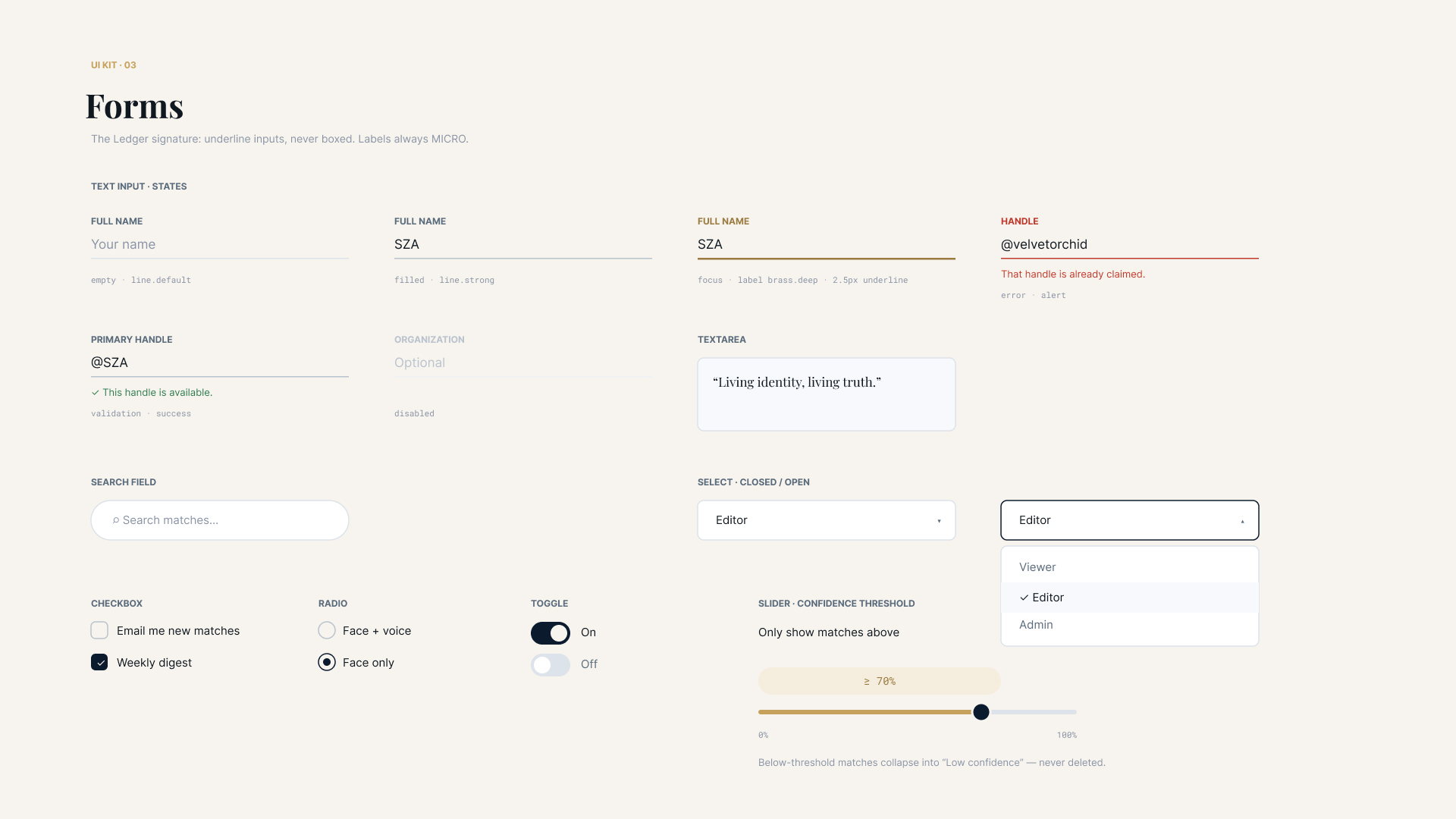Viewport: 1456px width, 819px height.
Task: Click the "UI KIT · 03" label
Action: click(114, 65)
